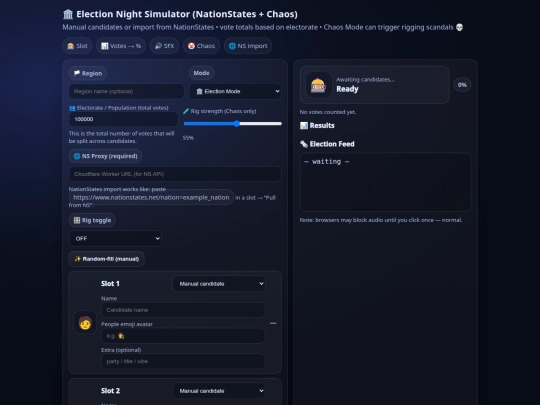The width and height of the screenshot is (540, 405).
Task: Open Slot 2 Manual candidate dropdown
Action: [x=219, y=391]
